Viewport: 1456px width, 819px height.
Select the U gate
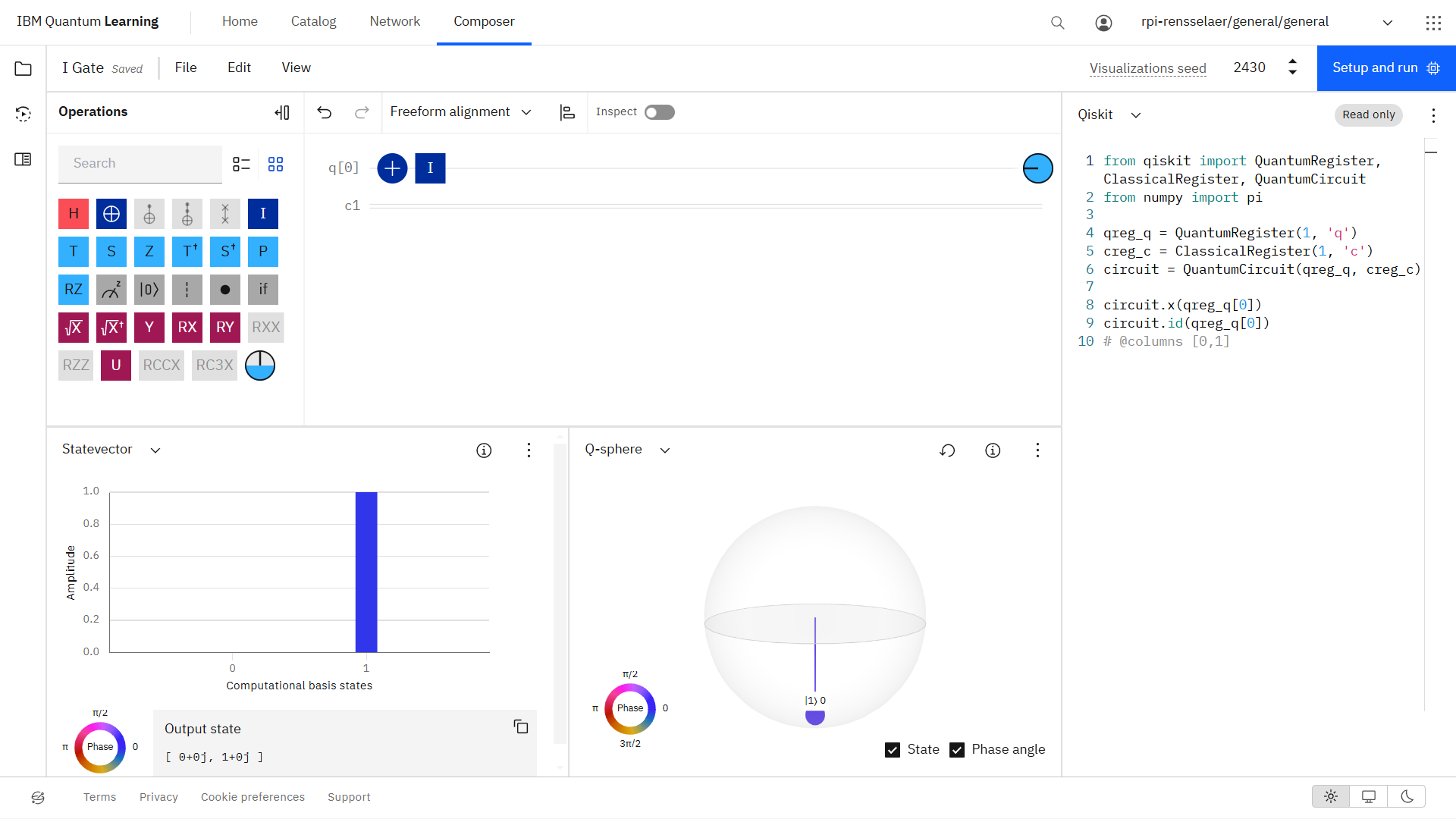(x=116, y=366)
